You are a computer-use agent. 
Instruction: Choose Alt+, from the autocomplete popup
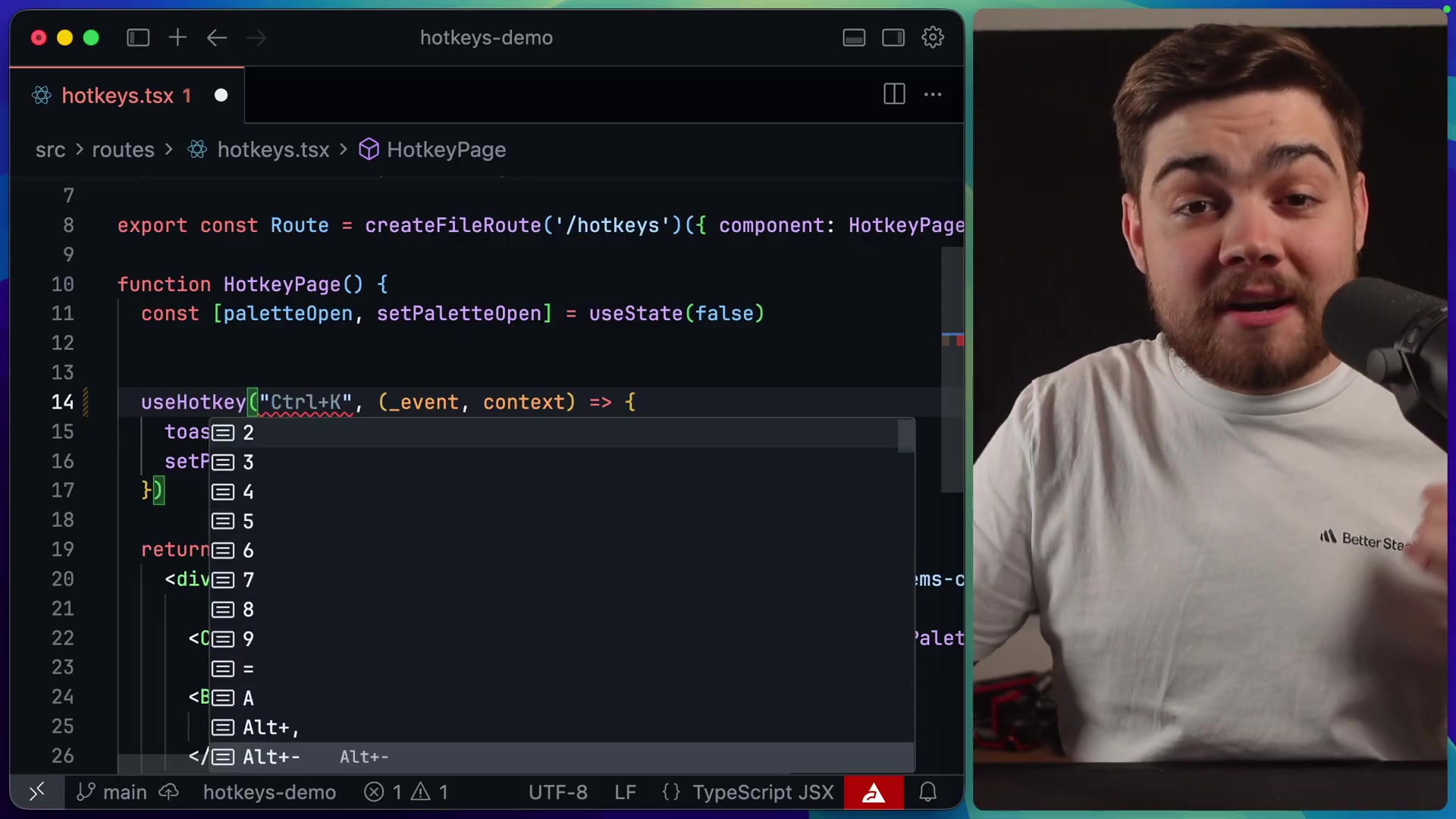pyautogui.click(x=270, y=727)
